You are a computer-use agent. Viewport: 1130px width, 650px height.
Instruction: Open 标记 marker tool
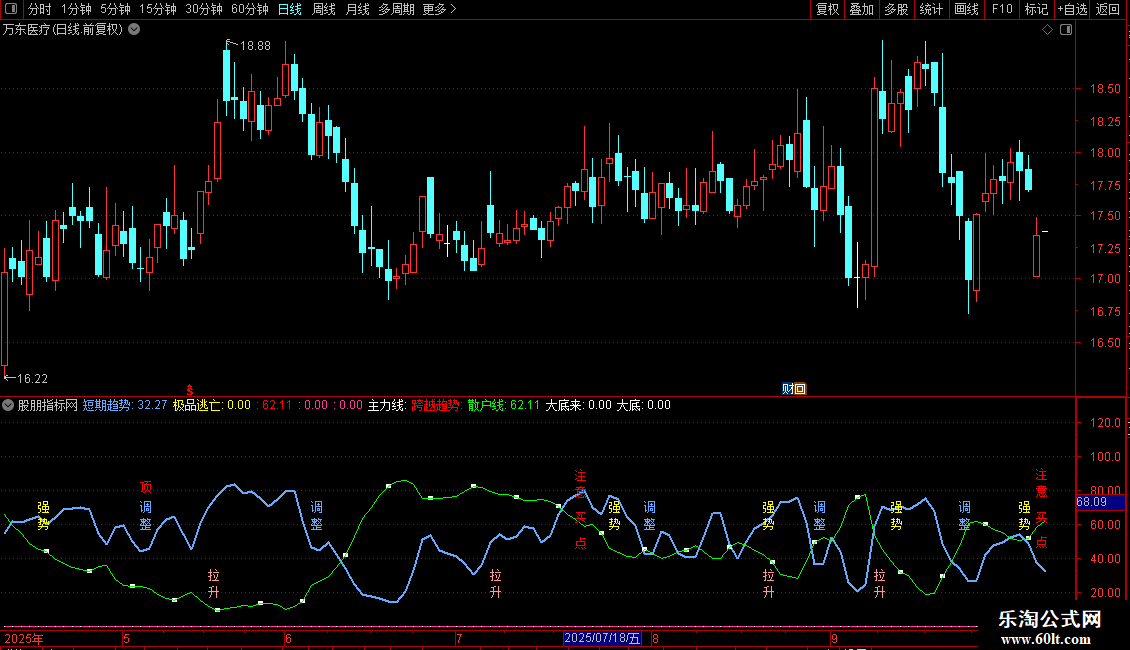[x=1036, y=9]
